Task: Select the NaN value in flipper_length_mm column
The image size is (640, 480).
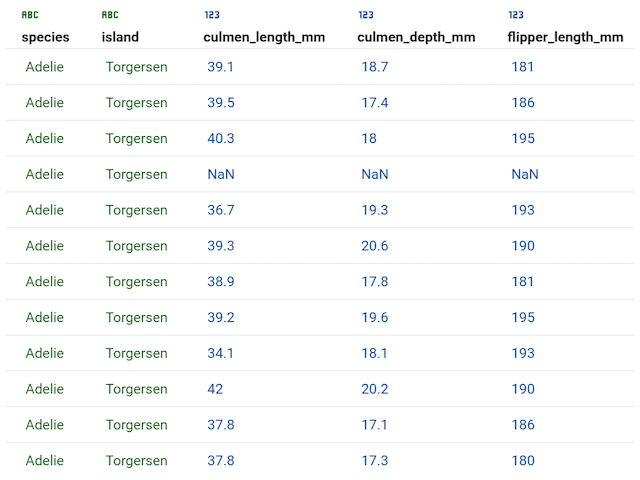Action: click(x=525, y=174)
